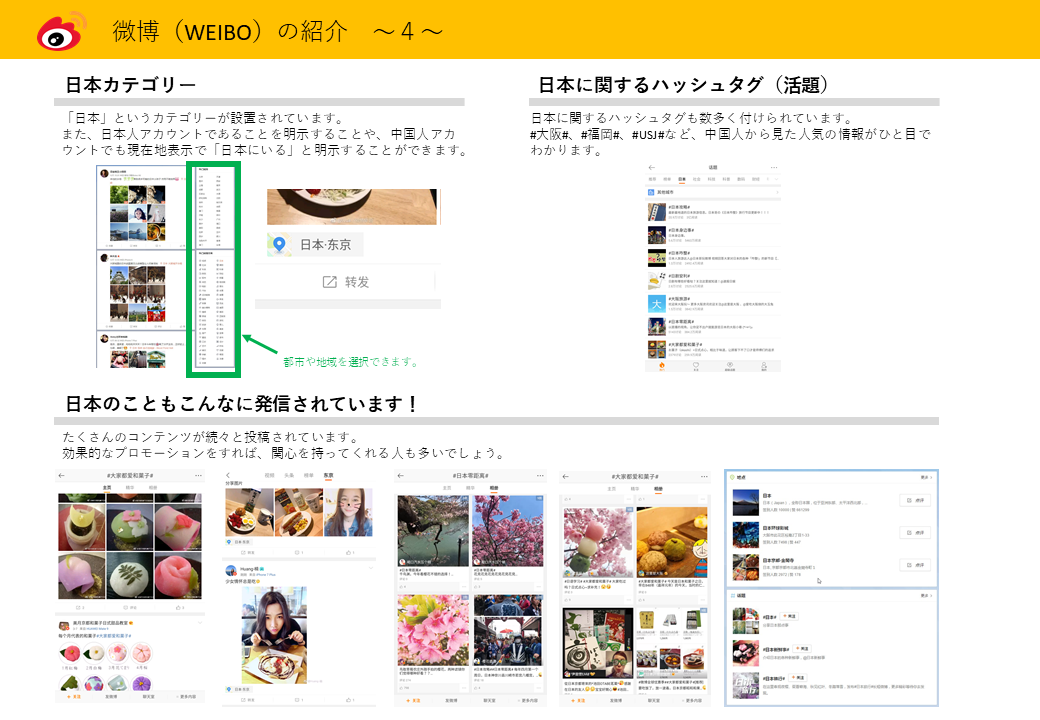The height and width of the screenshot is (720, 1040).
Task: Click the blue 大 icon for 大阪旅游 topic
Action: click(656, 302)
